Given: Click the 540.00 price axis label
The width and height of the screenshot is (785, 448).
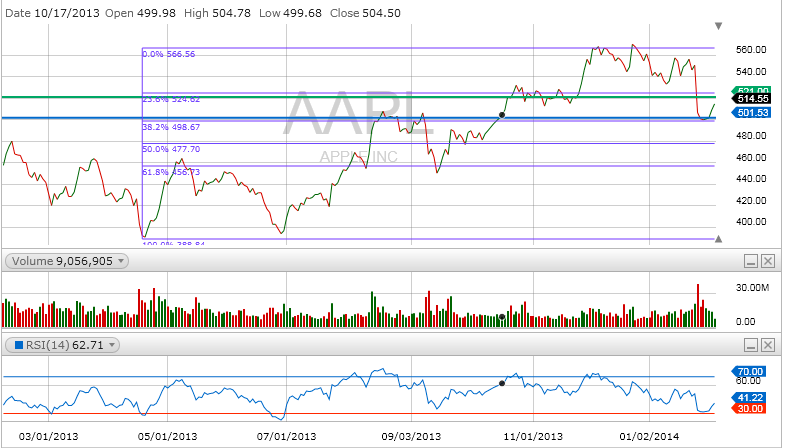Looking at the screenshot, I should click(751, 72).
